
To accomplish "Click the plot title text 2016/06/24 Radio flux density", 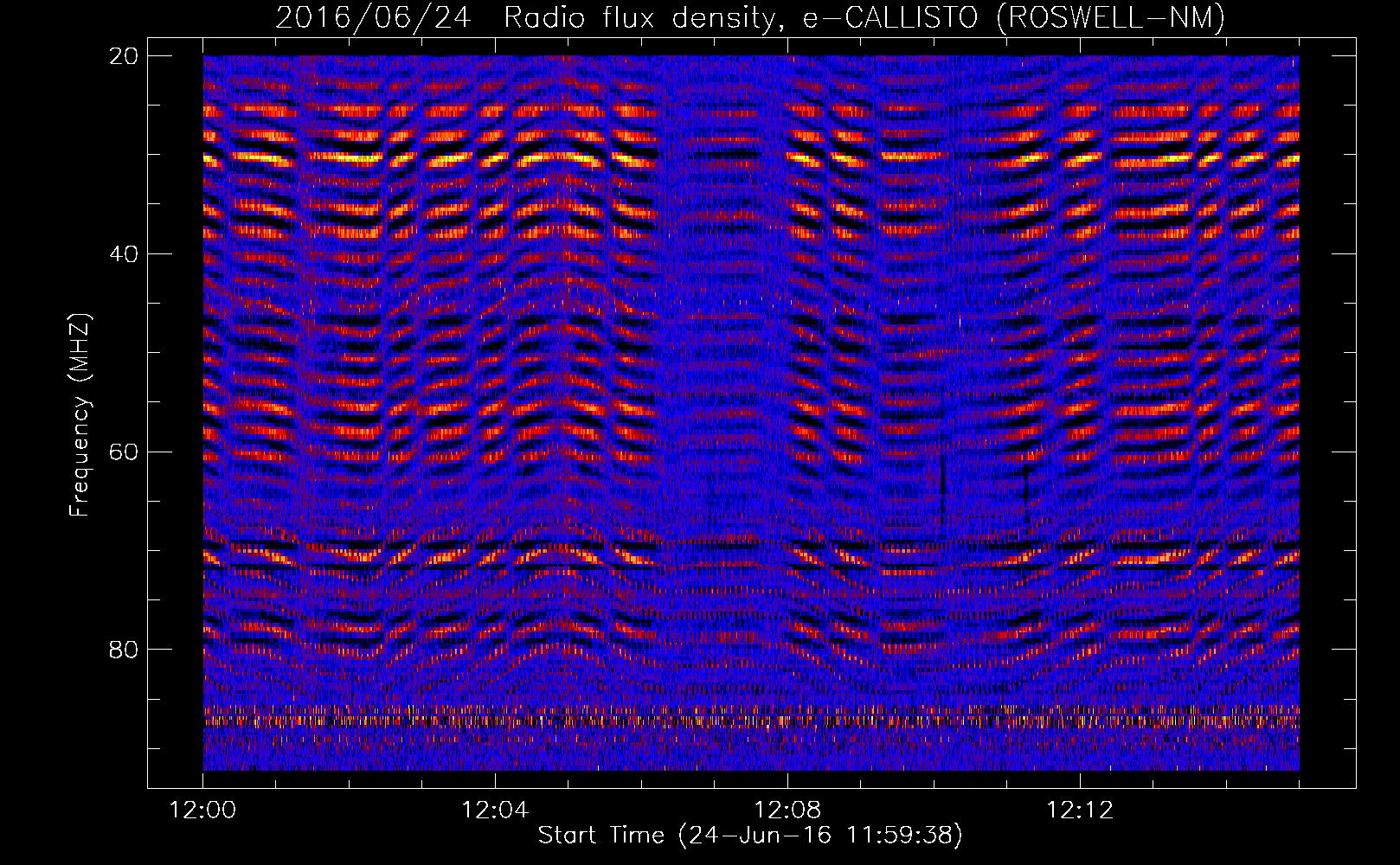I will 749,17.
